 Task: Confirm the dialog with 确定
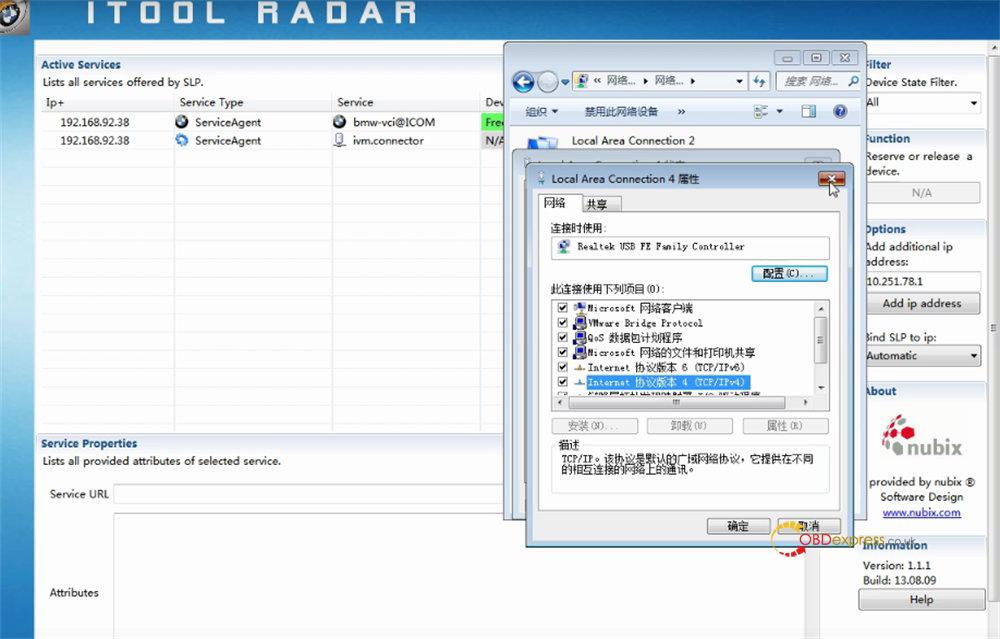point(738,525)
